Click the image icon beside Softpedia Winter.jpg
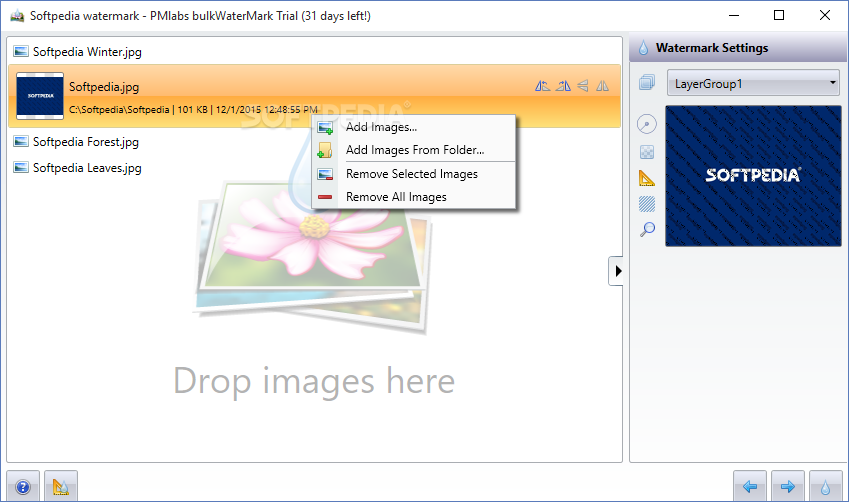 tap(21, 51)
